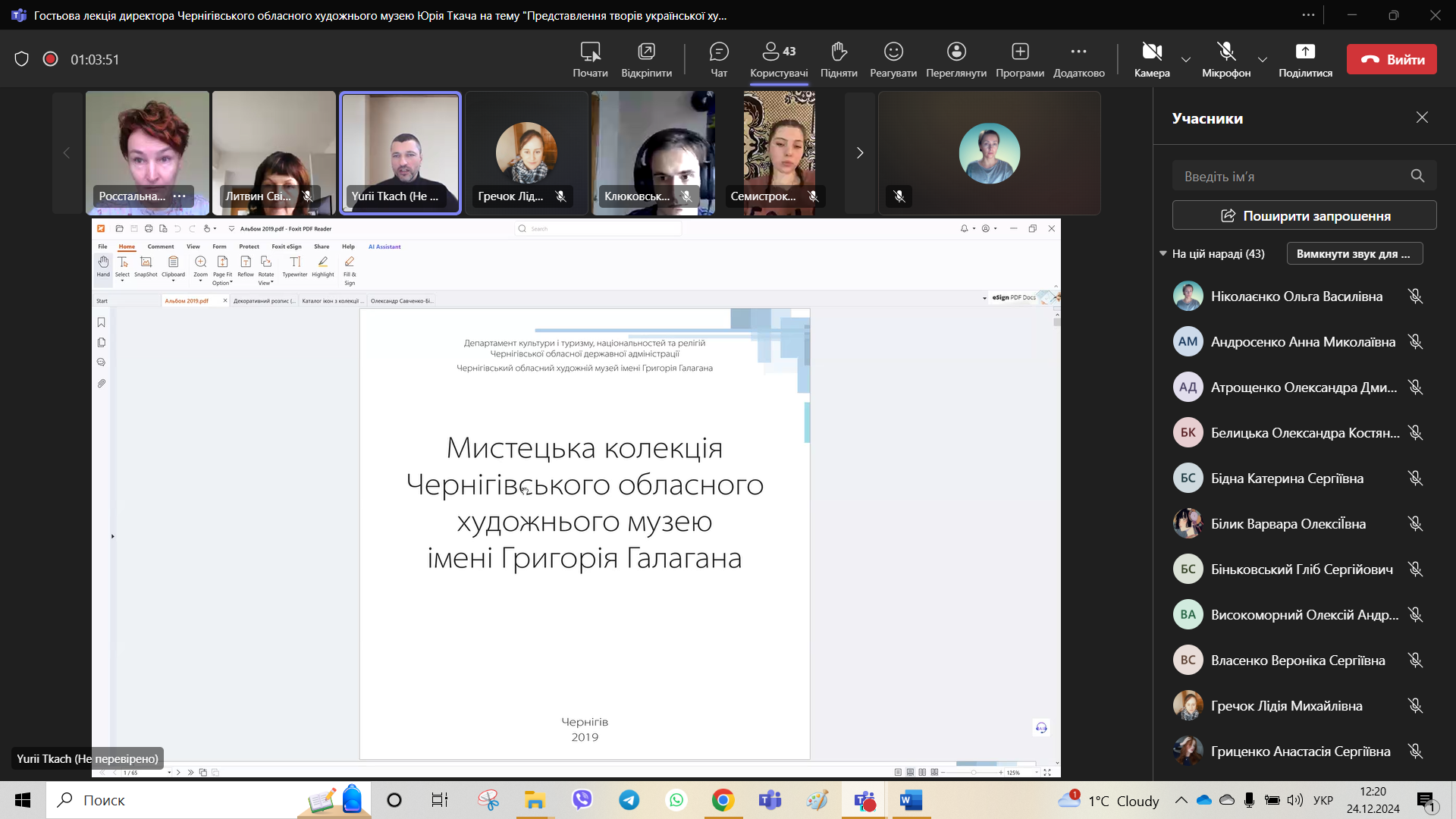The image size is (1456, 819).
Task: Toggle the recording indicator button
Action: tap(50, 59)
